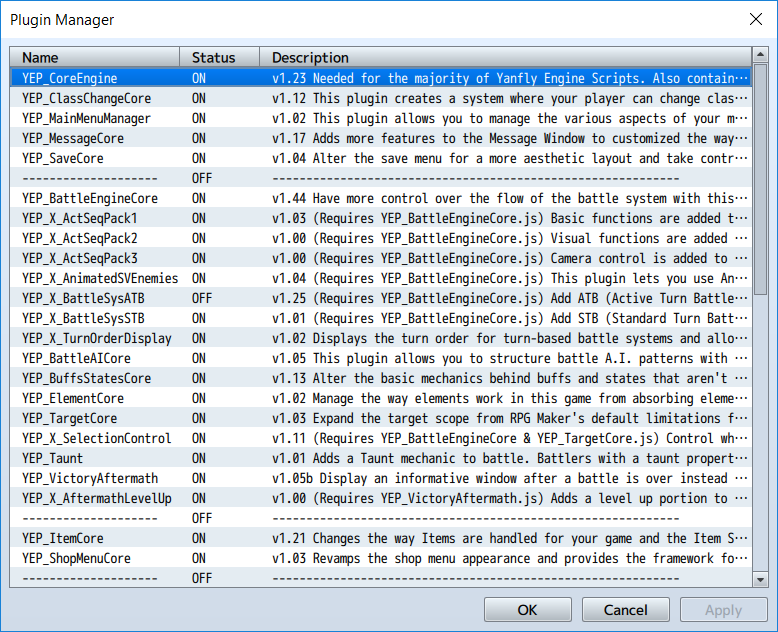Select the YEP_CoreEngine plugin row
This screenshot has width=778, height=632.
pos(381,78)
